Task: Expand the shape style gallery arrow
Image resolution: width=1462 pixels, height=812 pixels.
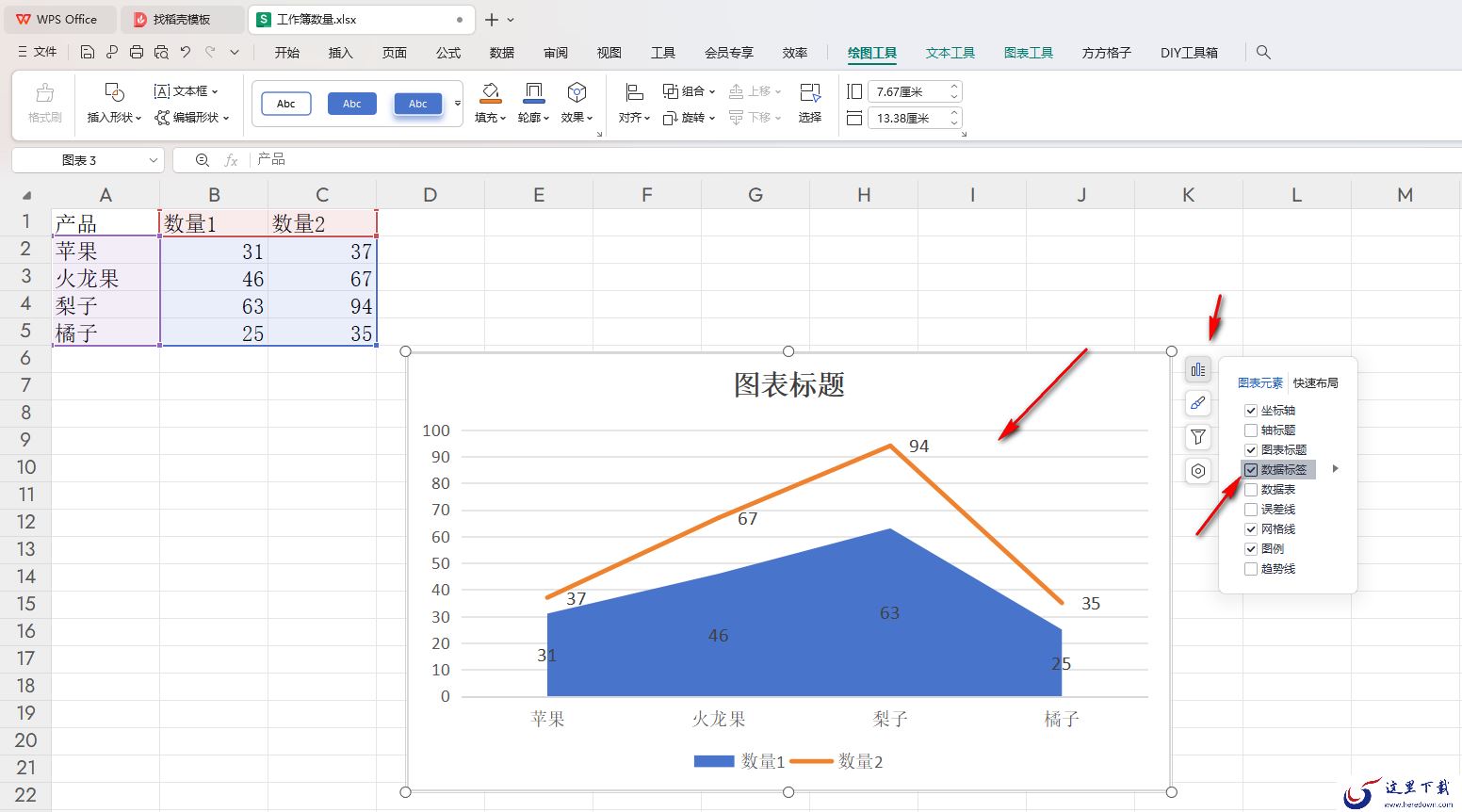Action: click(458, 104)
